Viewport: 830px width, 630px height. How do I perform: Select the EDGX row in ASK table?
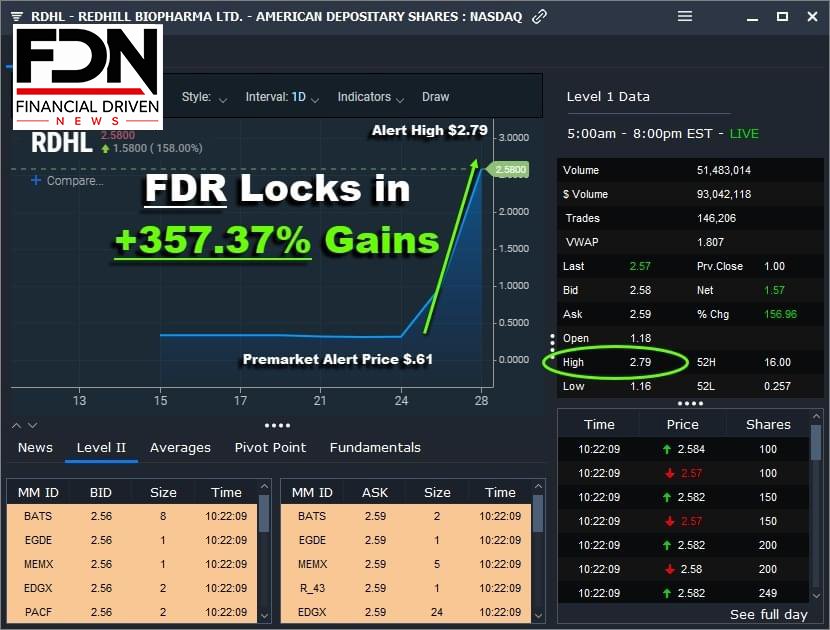pyautogui.click(x=406, y=612)
